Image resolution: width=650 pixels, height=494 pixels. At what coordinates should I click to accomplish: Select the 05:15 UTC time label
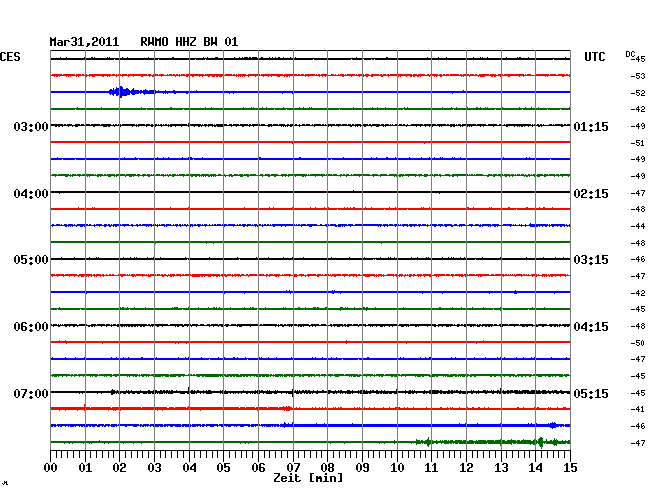[591, 393]
